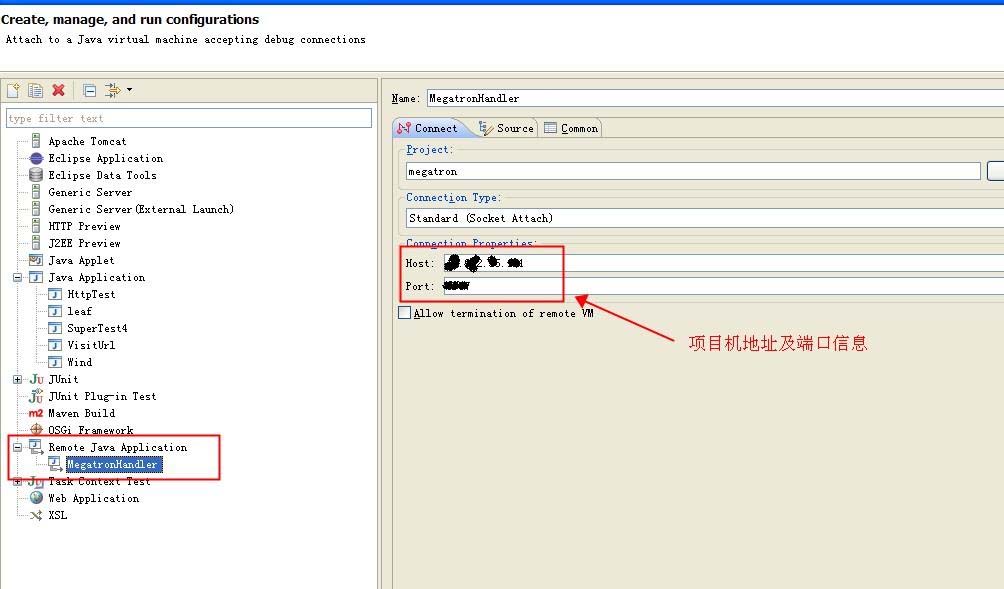Image resolution: width=1004 pixels, height=589 pixels.
Task: Enable Allow termination of remote VM
Action: click(405, 313)
